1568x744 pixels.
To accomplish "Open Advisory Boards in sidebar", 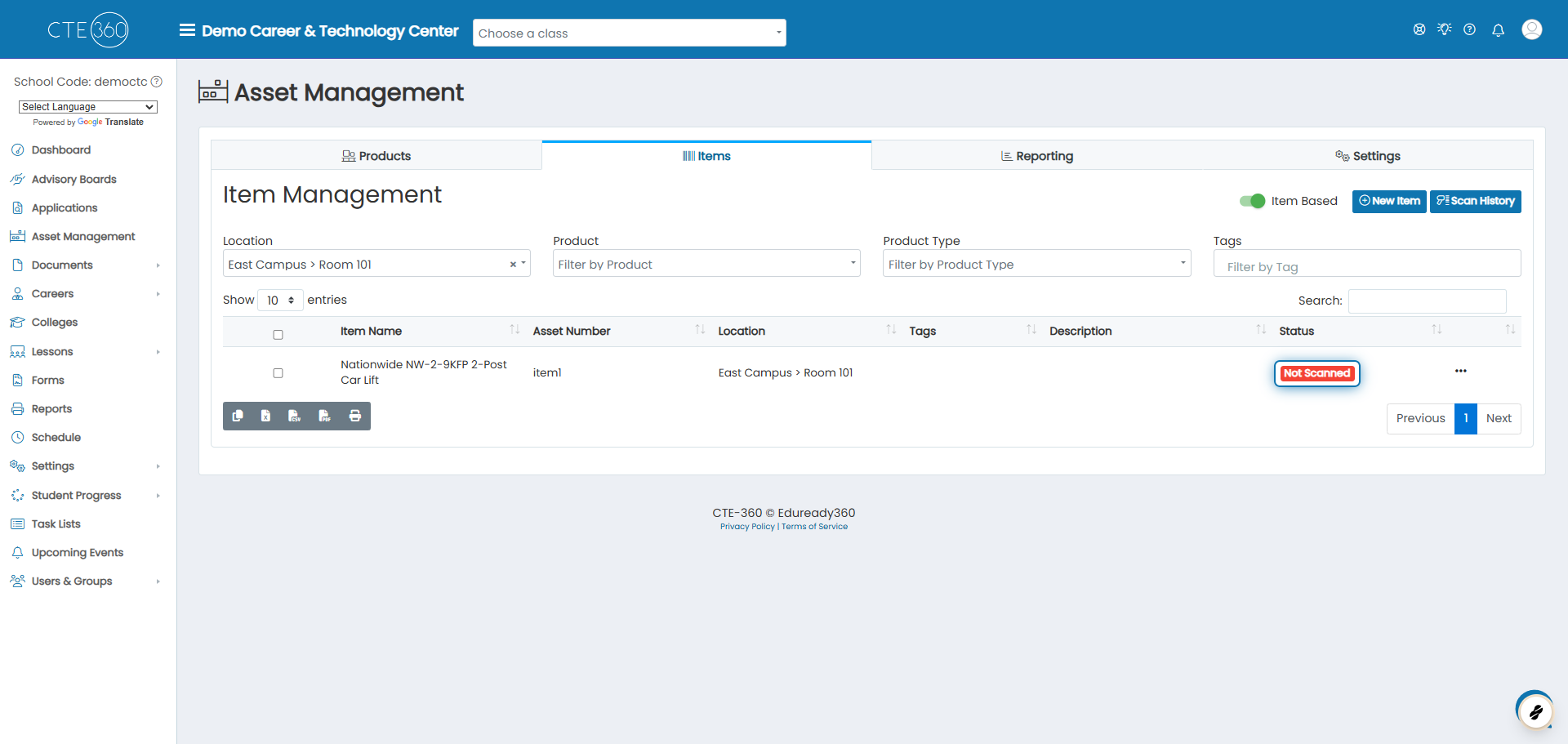I will point(73,180).
